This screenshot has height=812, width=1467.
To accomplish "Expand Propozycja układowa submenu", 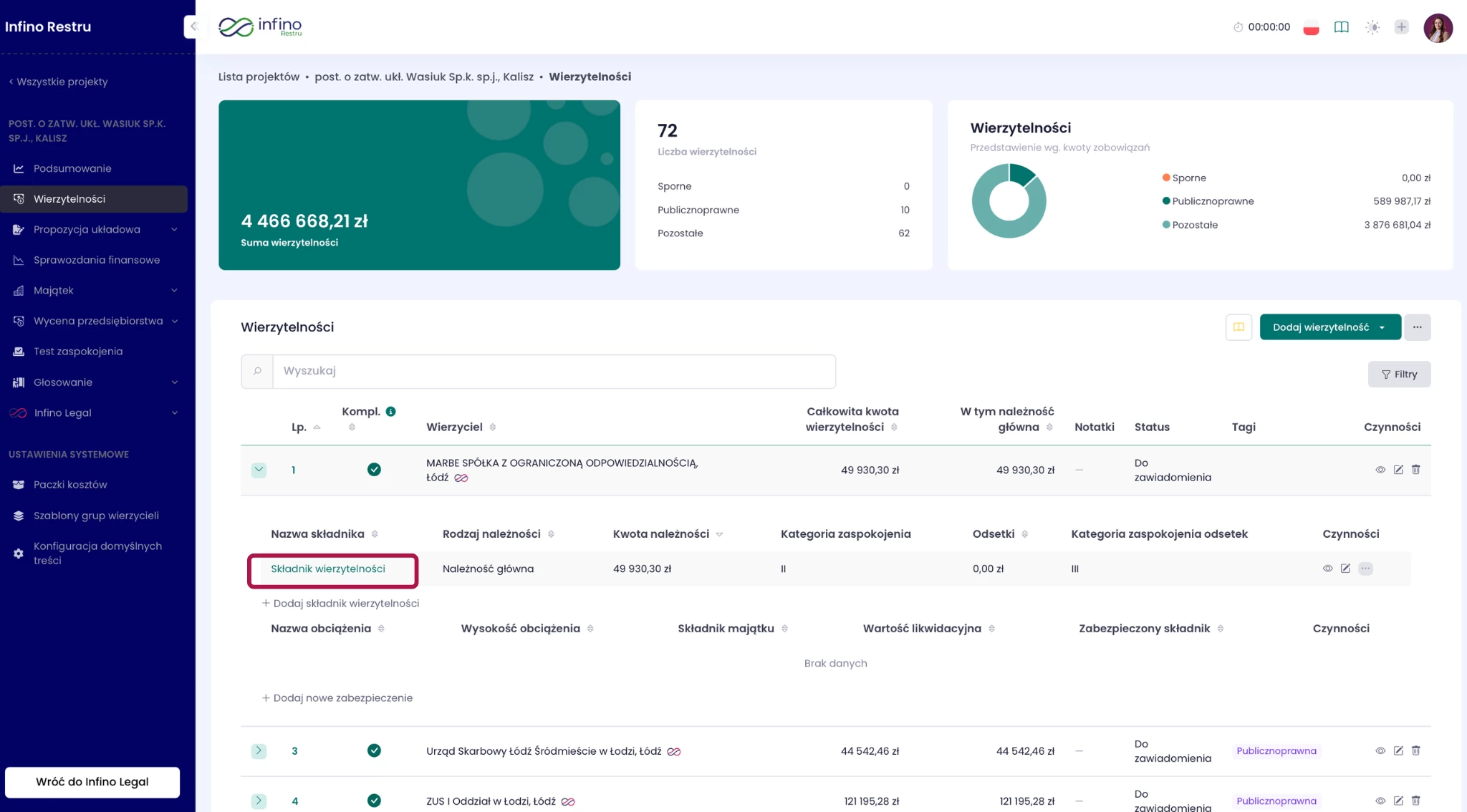I will 174,230.
